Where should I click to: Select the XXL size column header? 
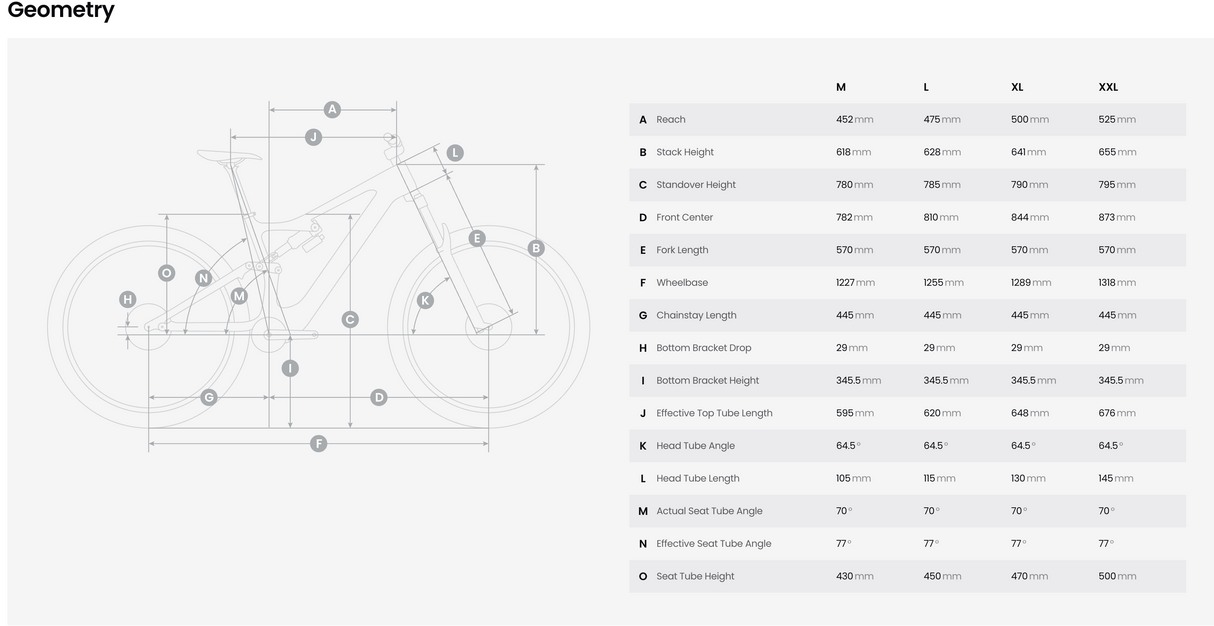click(1108, 87)
